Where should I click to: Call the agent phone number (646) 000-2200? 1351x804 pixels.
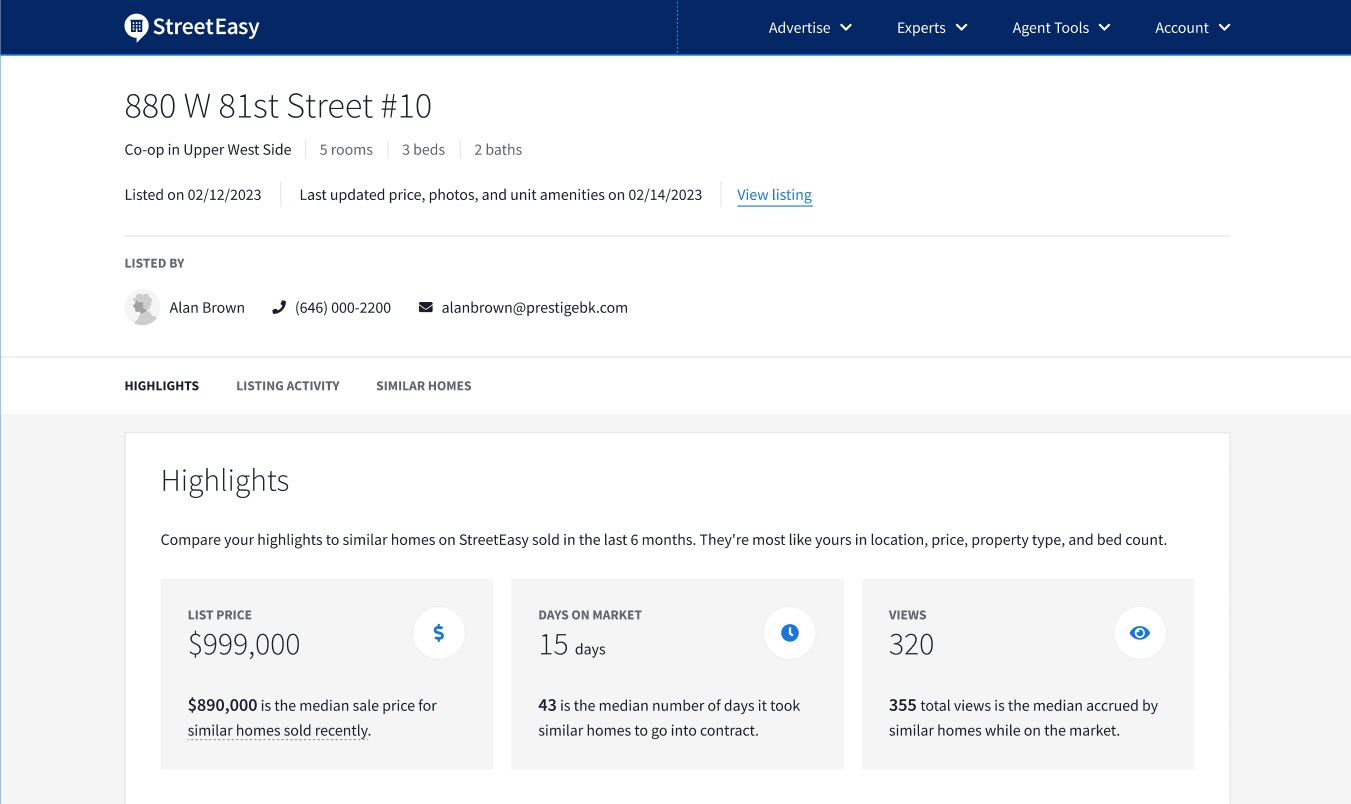[343, 308]
